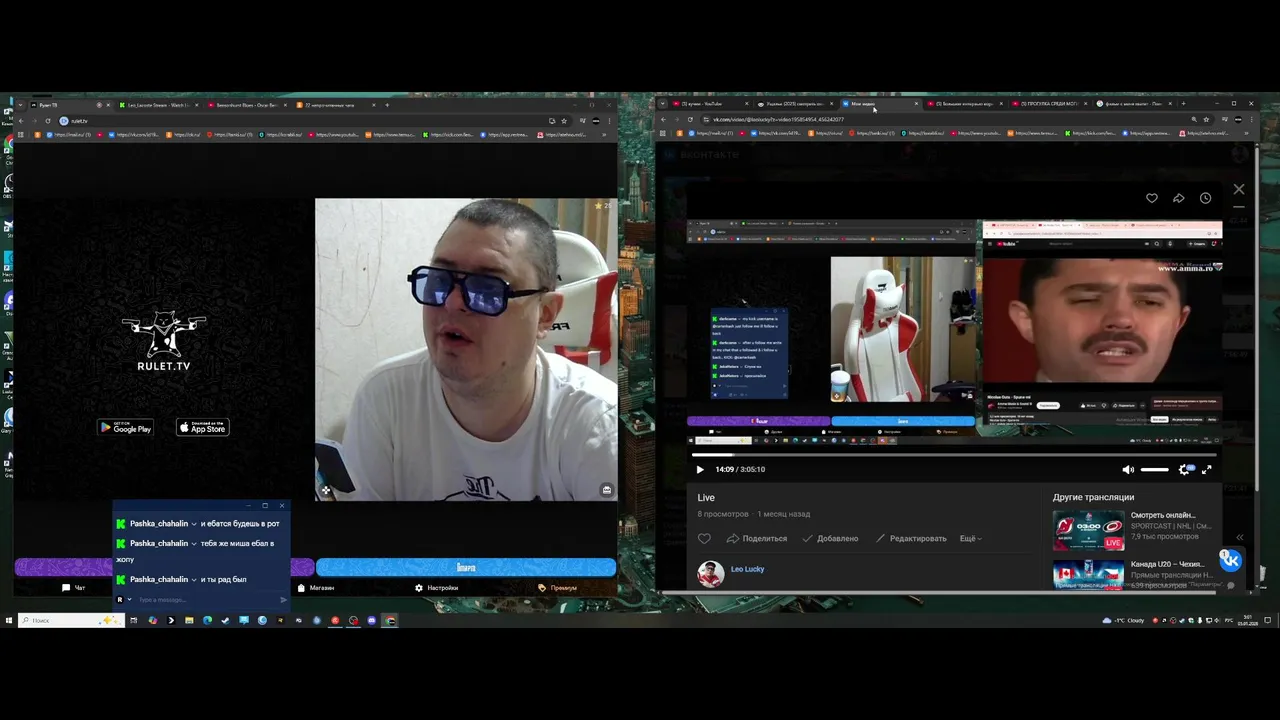Open the taskbar clock and date

(x=1248, y=620)
